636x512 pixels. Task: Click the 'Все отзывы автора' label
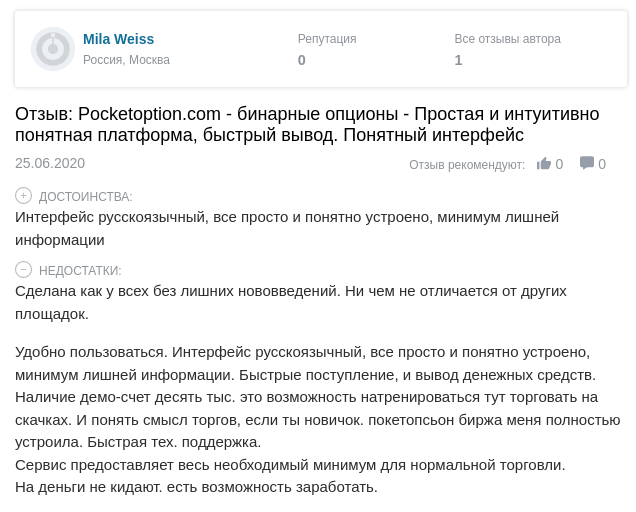(x=507, y=39)
